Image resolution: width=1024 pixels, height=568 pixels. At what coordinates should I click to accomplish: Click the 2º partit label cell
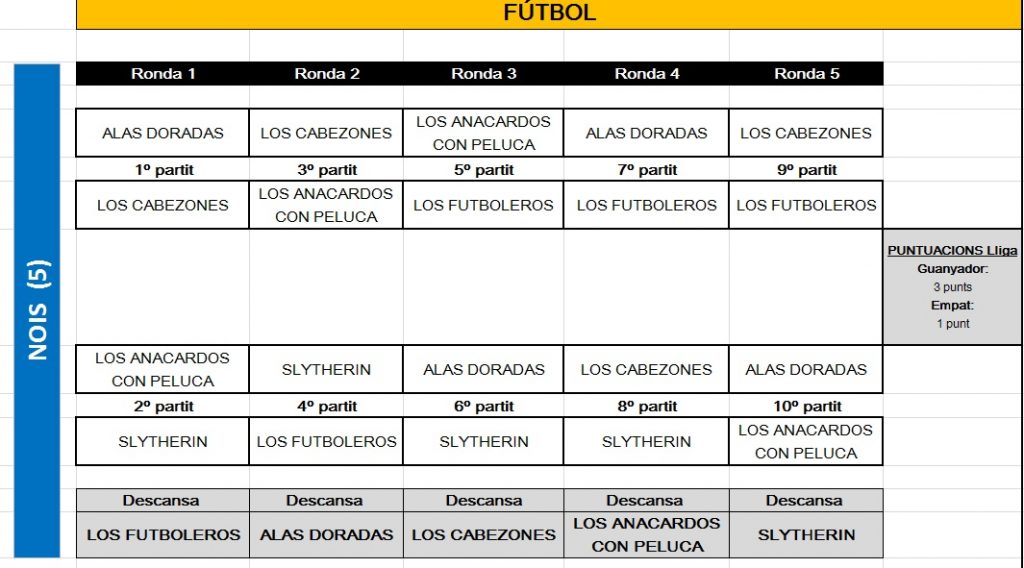[163, 407]
